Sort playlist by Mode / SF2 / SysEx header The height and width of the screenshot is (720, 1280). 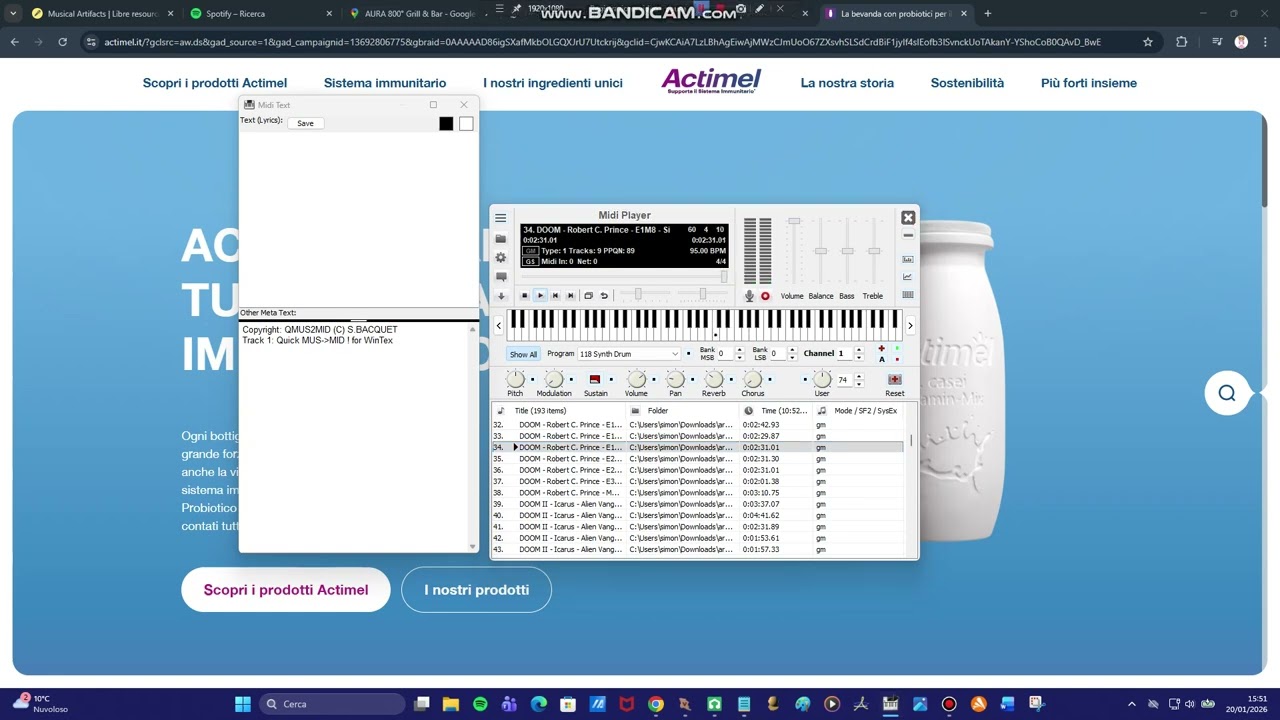click(857, 411)
